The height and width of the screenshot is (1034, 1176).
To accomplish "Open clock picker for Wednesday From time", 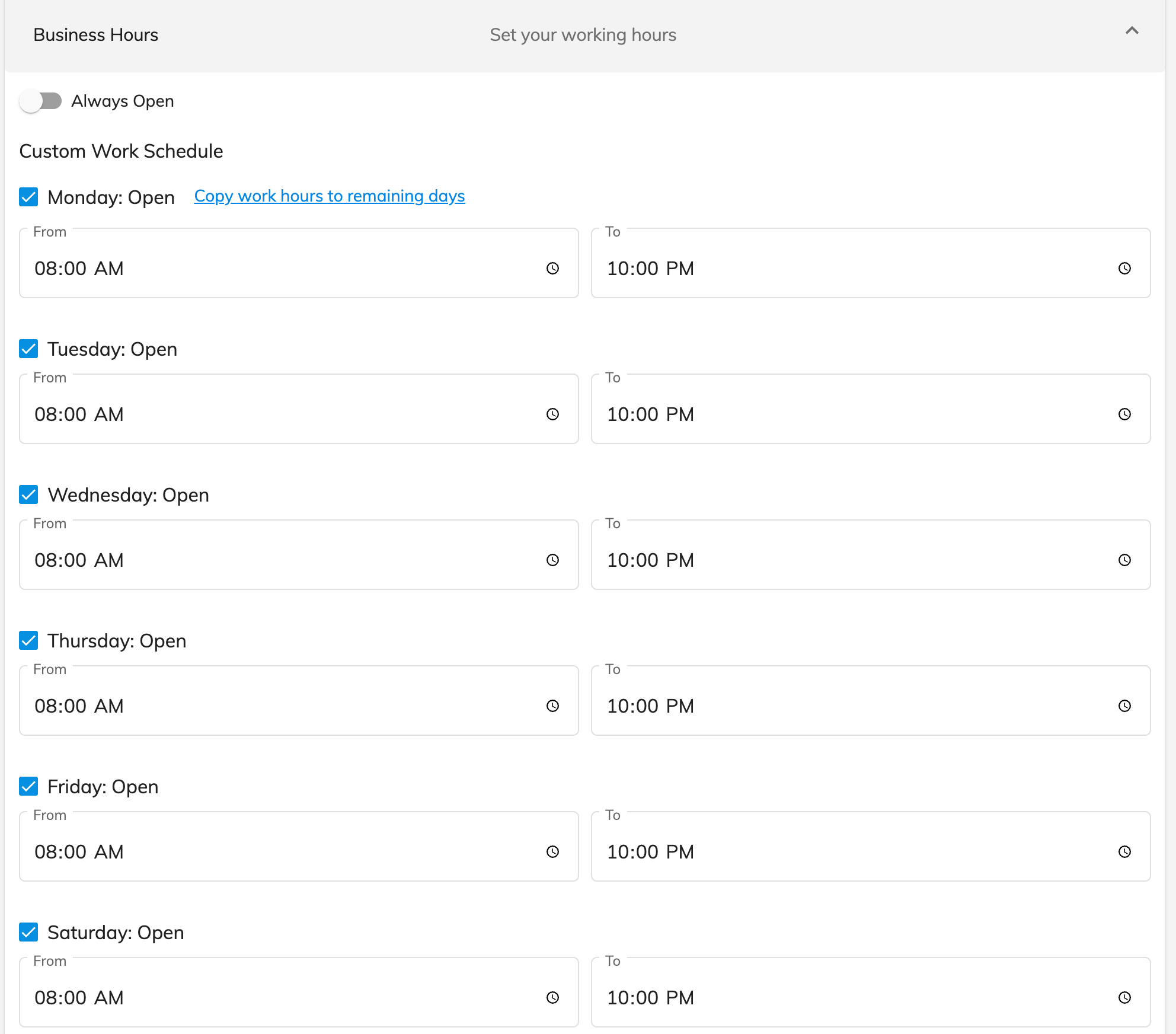I will click(x=552, y=560).
